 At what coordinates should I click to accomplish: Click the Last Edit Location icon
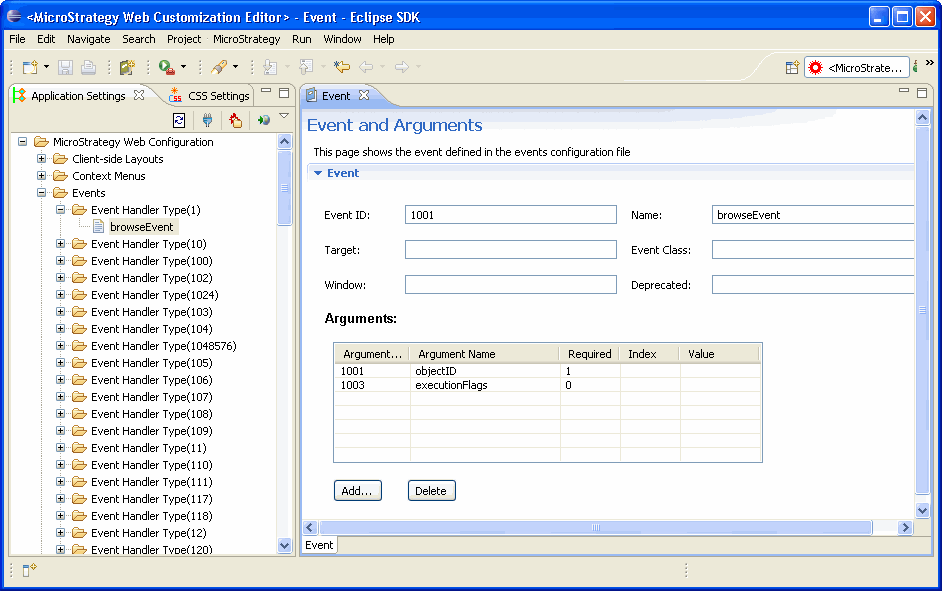(342, 67)
